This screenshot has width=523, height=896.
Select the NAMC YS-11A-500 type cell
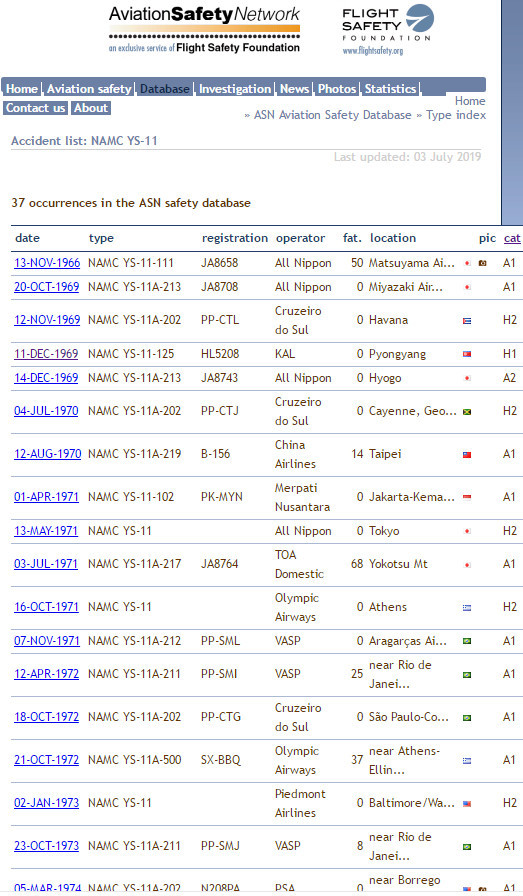(x=134, y=760)
